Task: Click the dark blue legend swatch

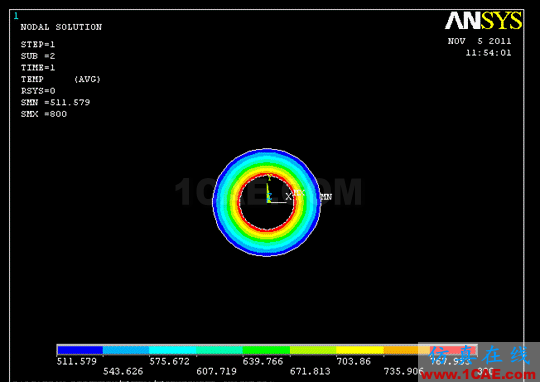Action: [x=80, y=350]
